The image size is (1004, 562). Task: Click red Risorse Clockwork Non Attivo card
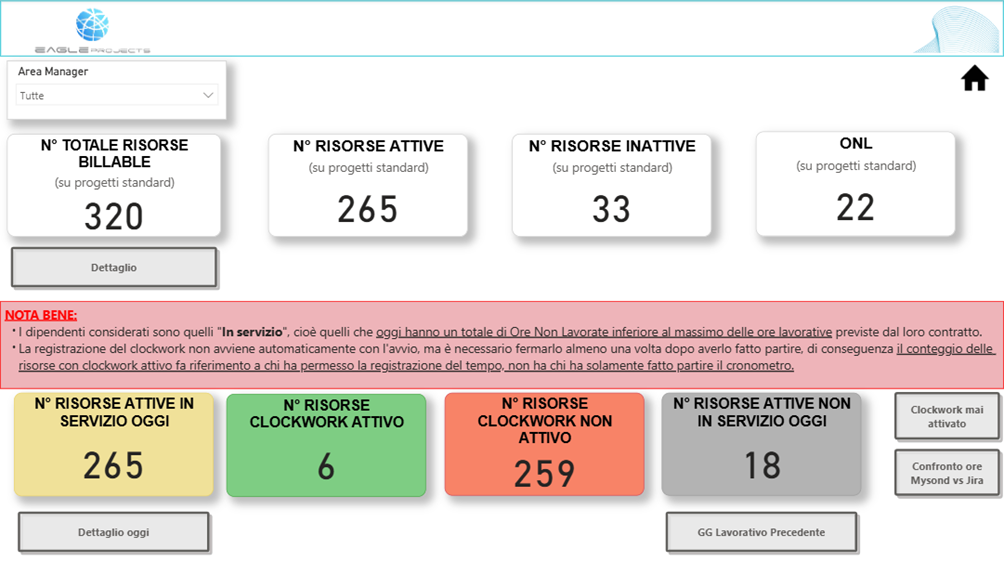coord(544,445)
